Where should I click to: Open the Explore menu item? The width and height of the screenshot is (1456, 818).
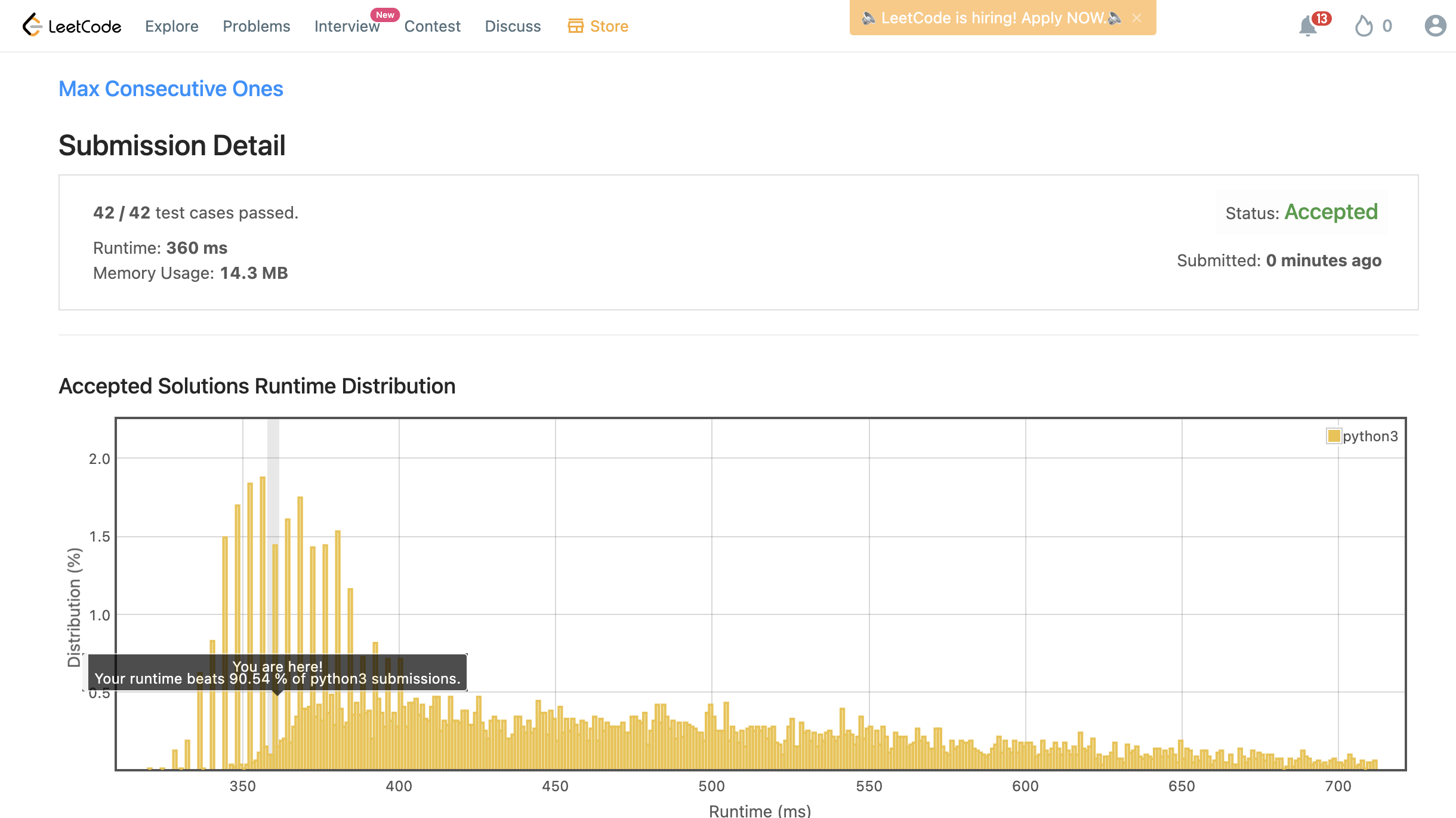[171, 26]
